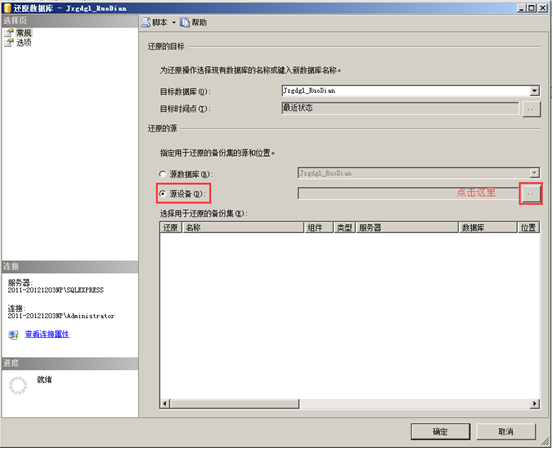The width and height of the screenshot is (553, 451).
Task: Click the 选项 page icon
Action: (9, 43)
